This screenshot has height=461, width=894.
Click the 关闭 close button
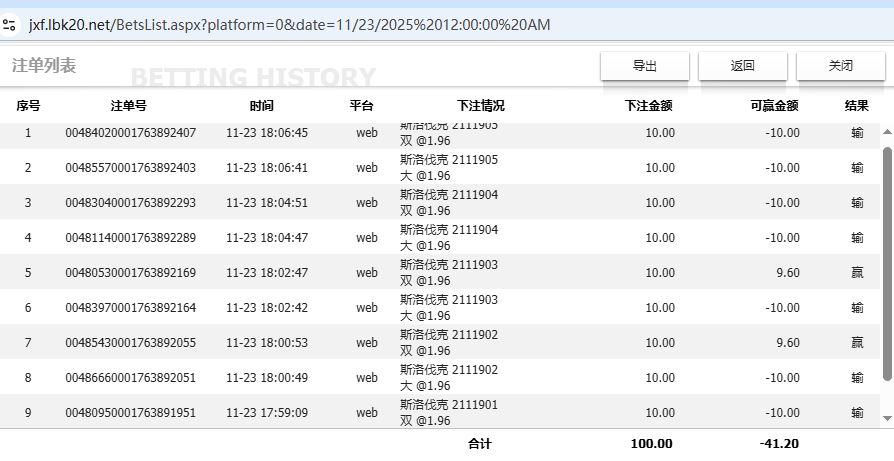coord(840,66)
